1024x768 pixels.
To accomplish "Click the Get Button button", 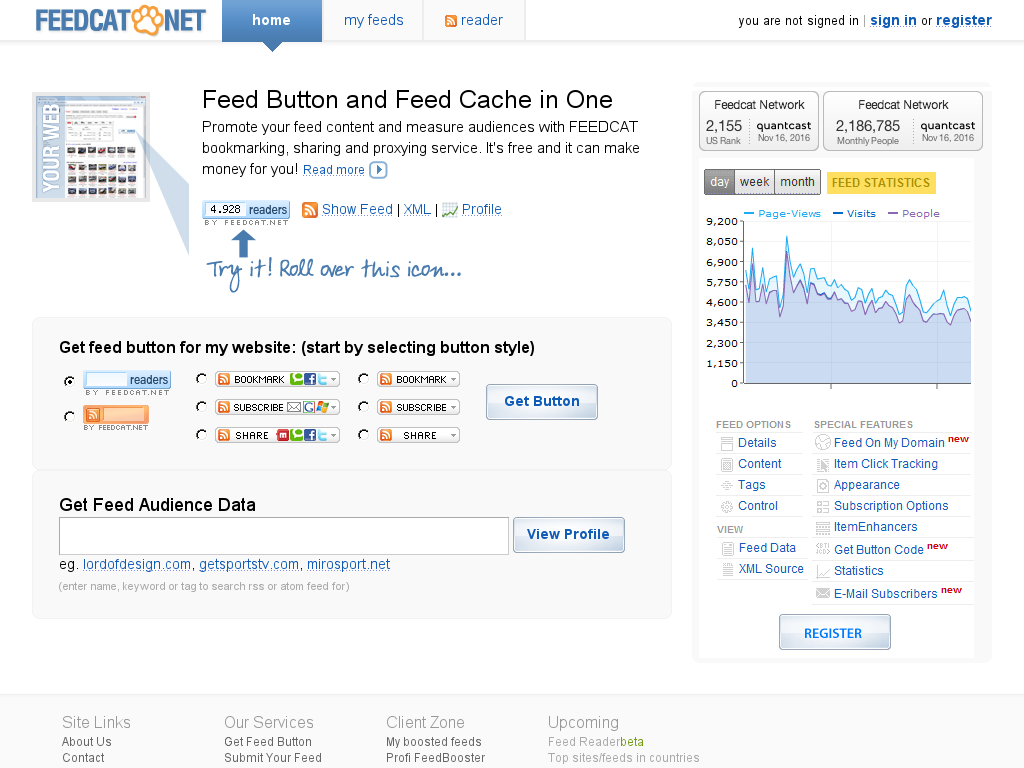I will point(542,402).
